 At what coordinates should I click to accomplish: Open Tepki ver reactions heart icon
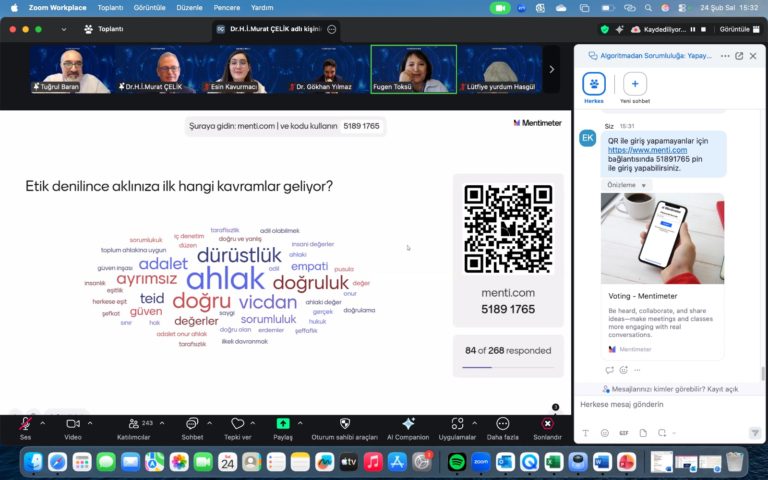(237, 424)
